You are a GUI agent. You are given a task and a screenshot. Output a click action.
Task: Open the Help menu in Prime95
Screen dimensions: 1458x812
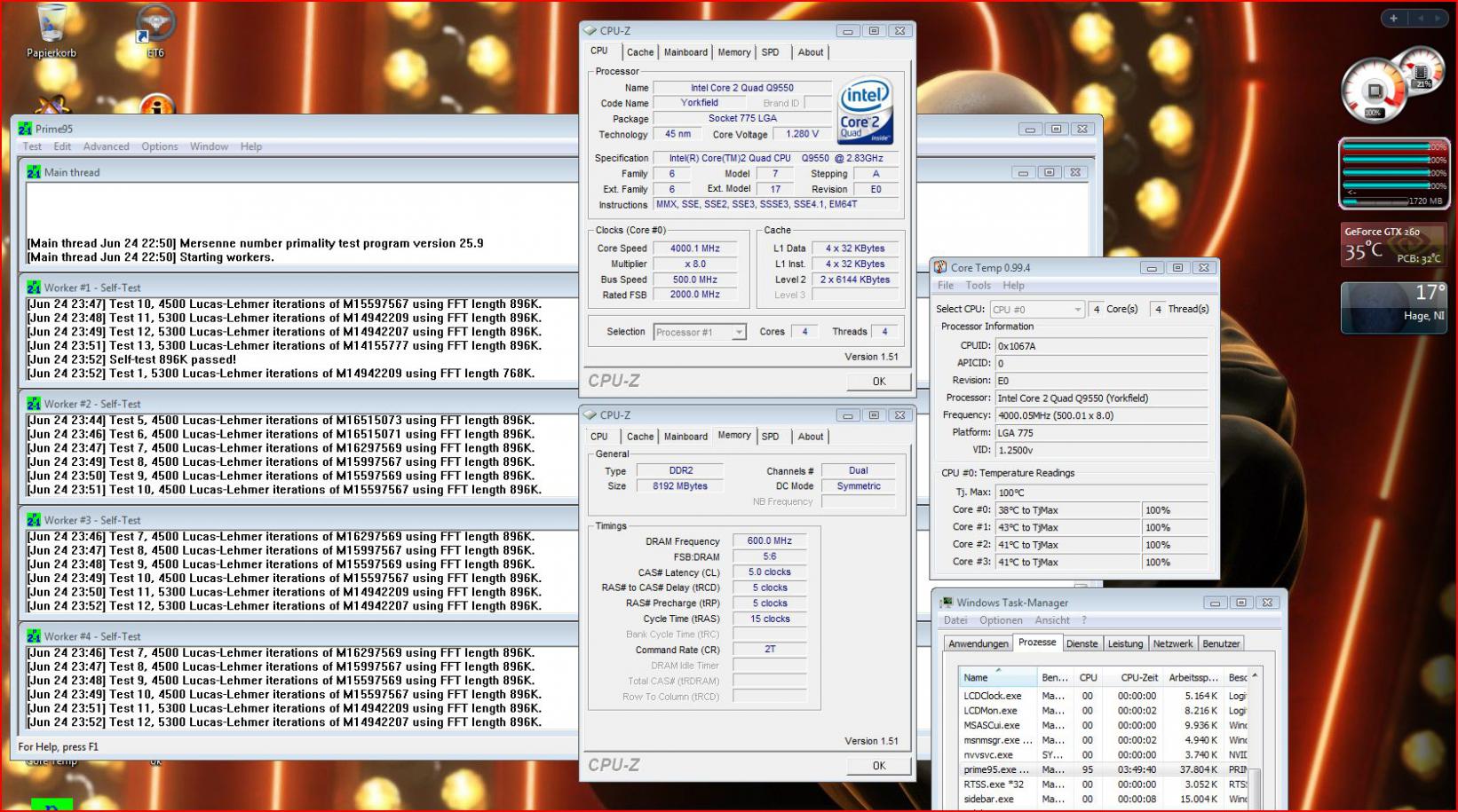[251, 146]
